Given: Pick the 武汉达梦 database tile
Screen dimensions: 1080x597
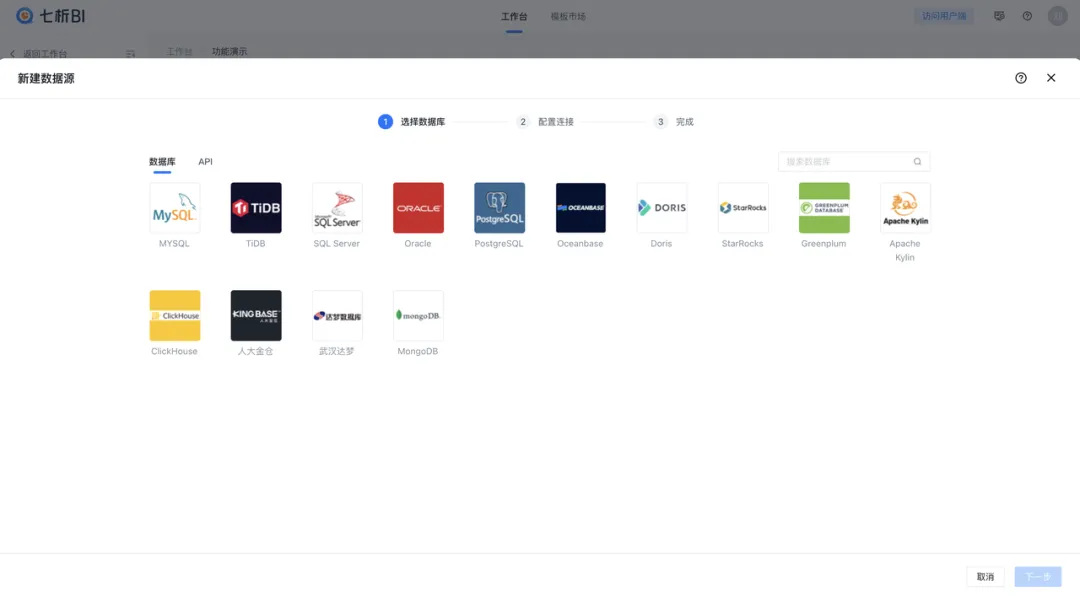Looking at the screenshot, I should point(337,315).
